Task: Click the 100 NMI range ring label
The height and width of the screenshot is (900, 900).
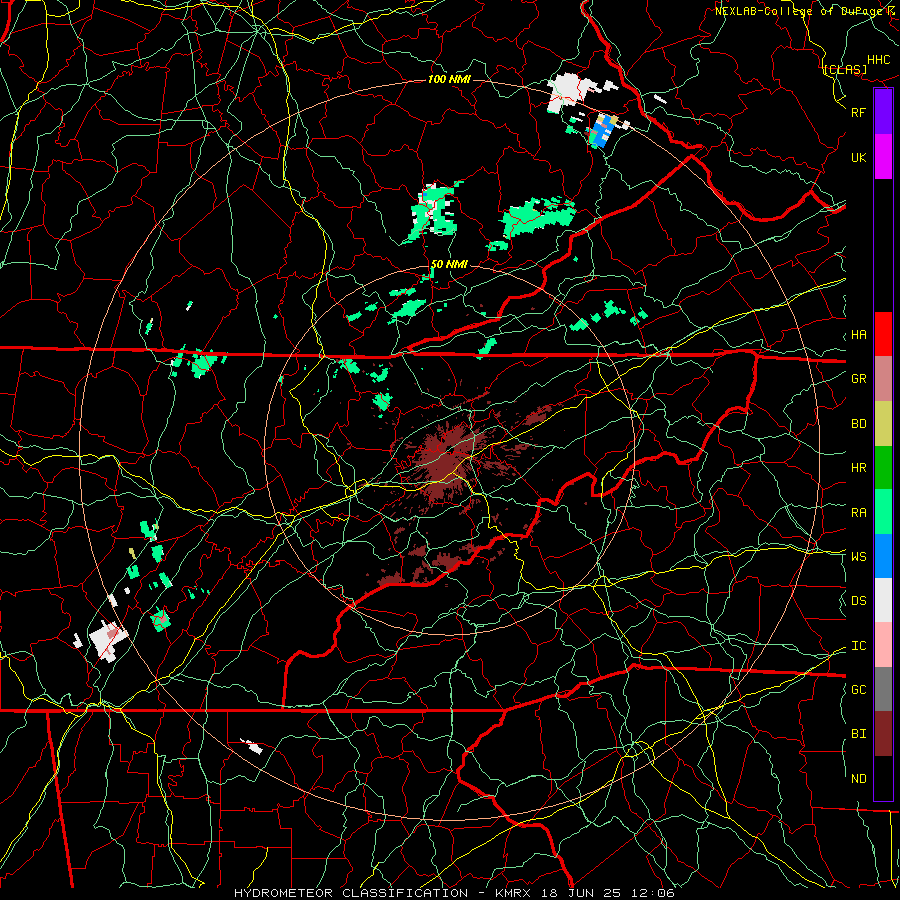Action: coord(449,79)
